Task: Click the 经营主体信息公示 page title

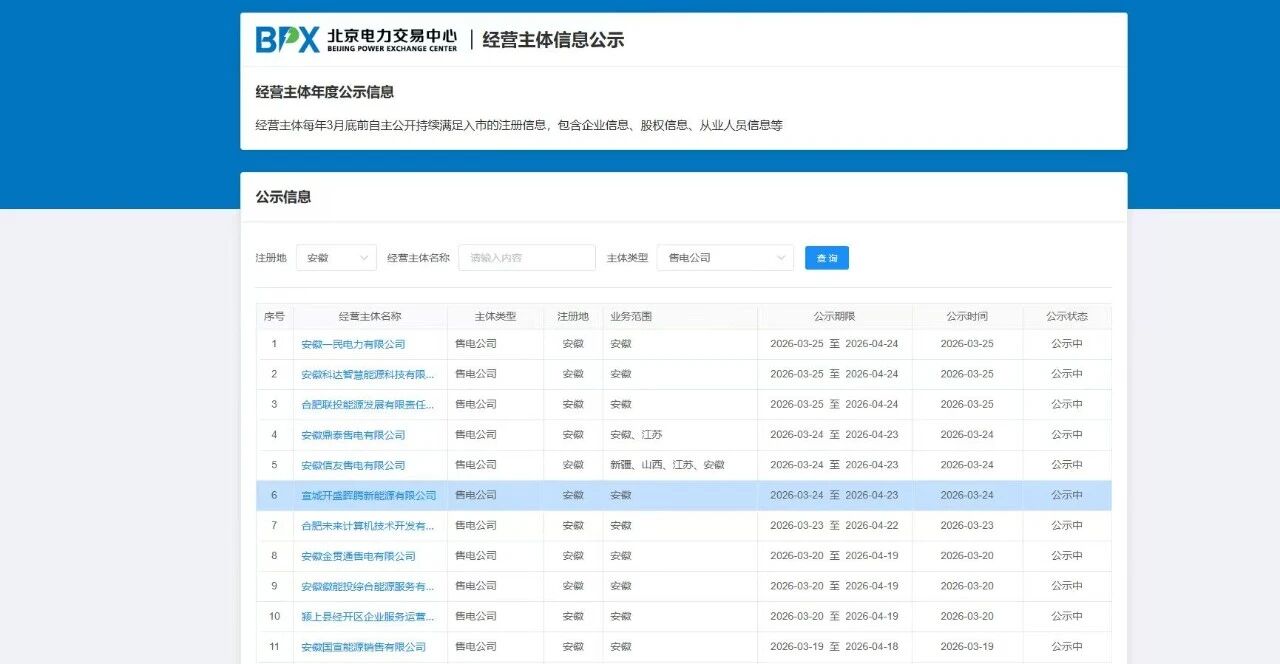Action: click(x=553, y=40)
